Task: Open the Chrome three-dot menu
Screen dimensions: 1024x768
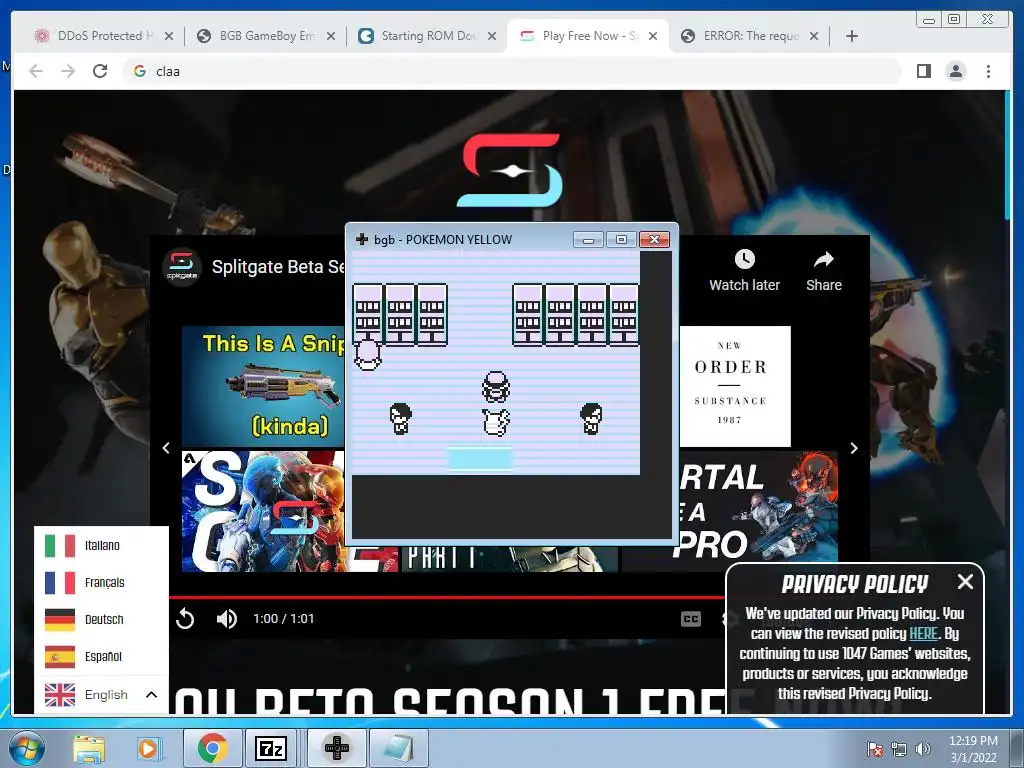Action: click(x=988, y=71)
